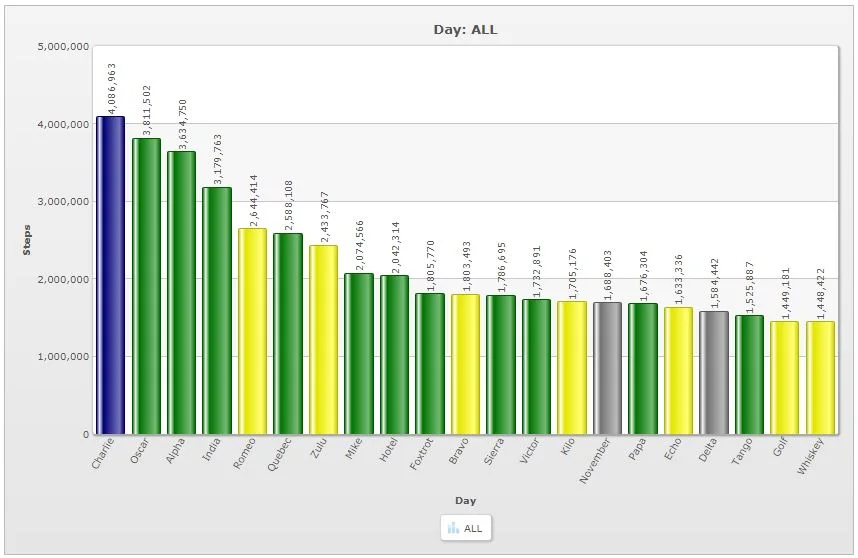Click the yellow Echo bar

pyautogui.click(x=678, y=371)
